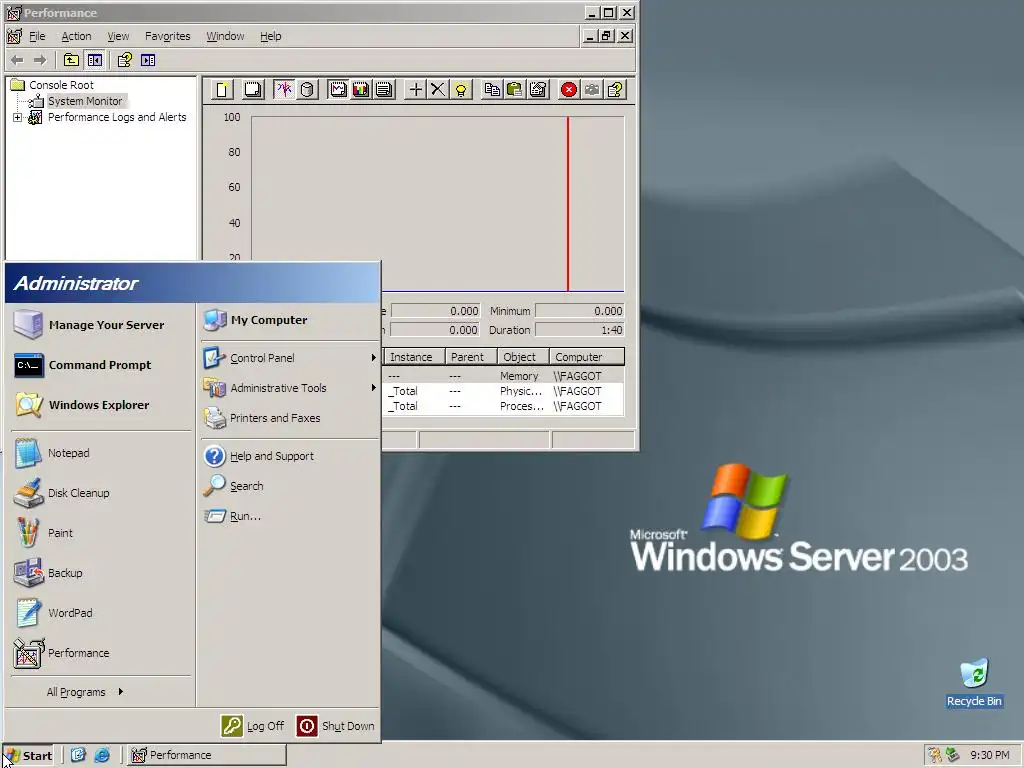Select the Memory counter row
Viewport: 1024px width, 768px height.
[x=504, y=376]
